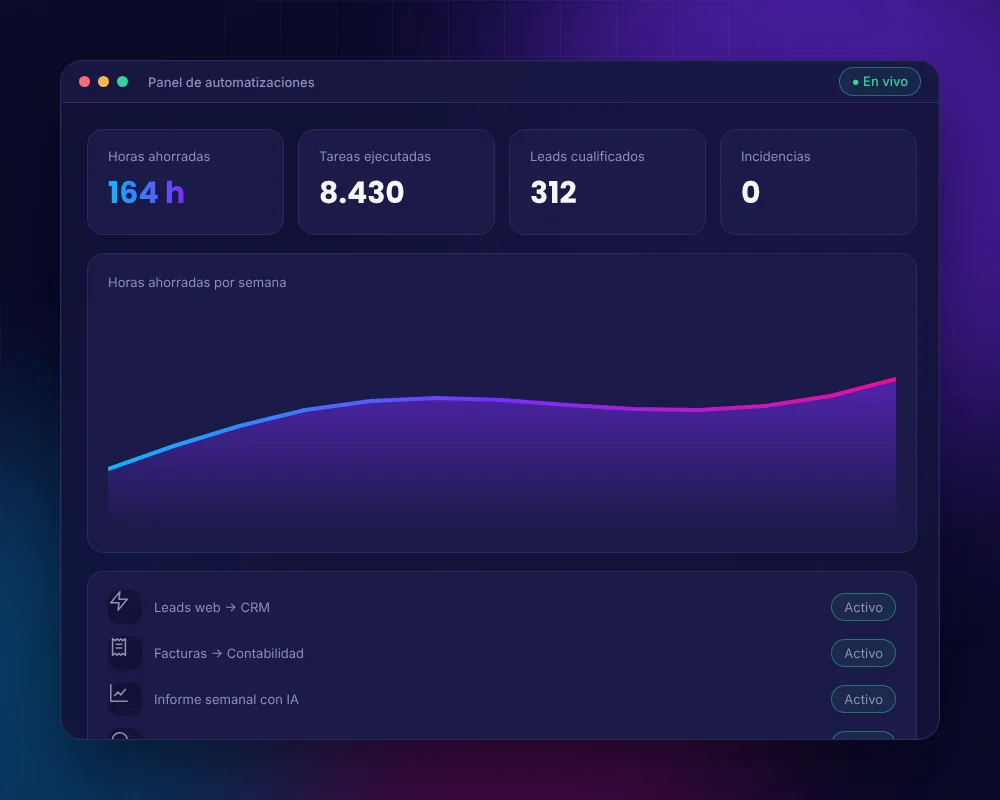Click the chart icon beside Informe semanal
Image resolution: width=1000 pixels, height=800 pixels.
(119, 693)
